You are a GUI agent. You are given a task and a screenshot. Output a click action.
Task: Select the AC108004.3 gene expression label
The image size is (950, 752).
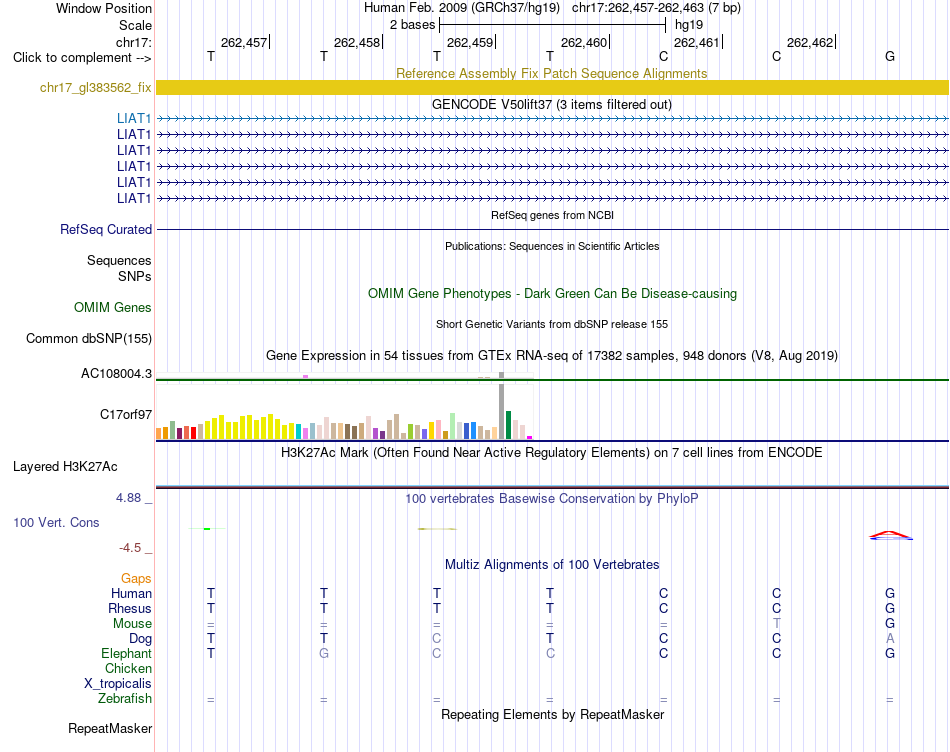point(116,373)
